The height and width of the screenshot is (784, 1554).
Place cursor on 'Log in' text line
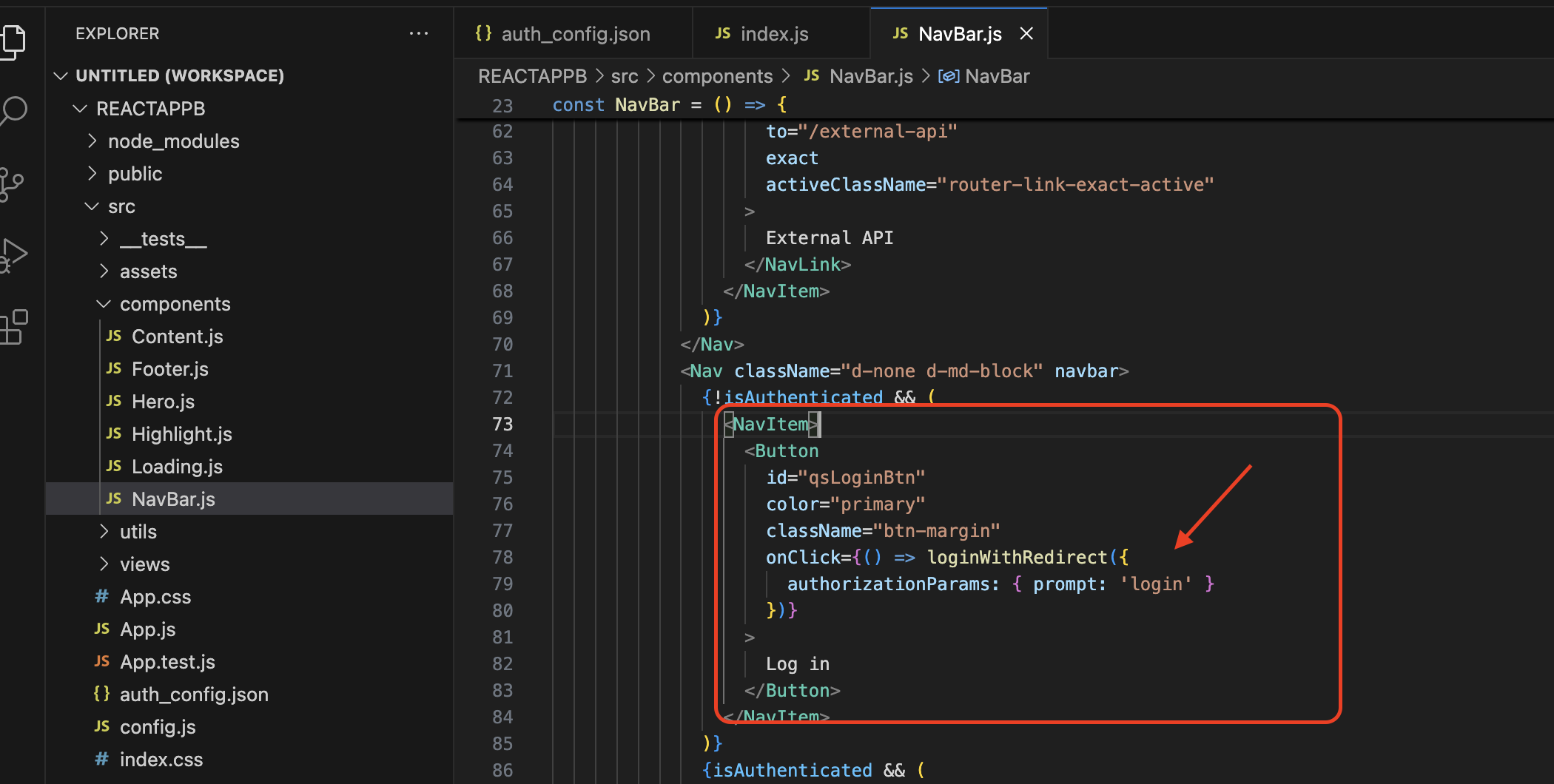pos(798,663)
